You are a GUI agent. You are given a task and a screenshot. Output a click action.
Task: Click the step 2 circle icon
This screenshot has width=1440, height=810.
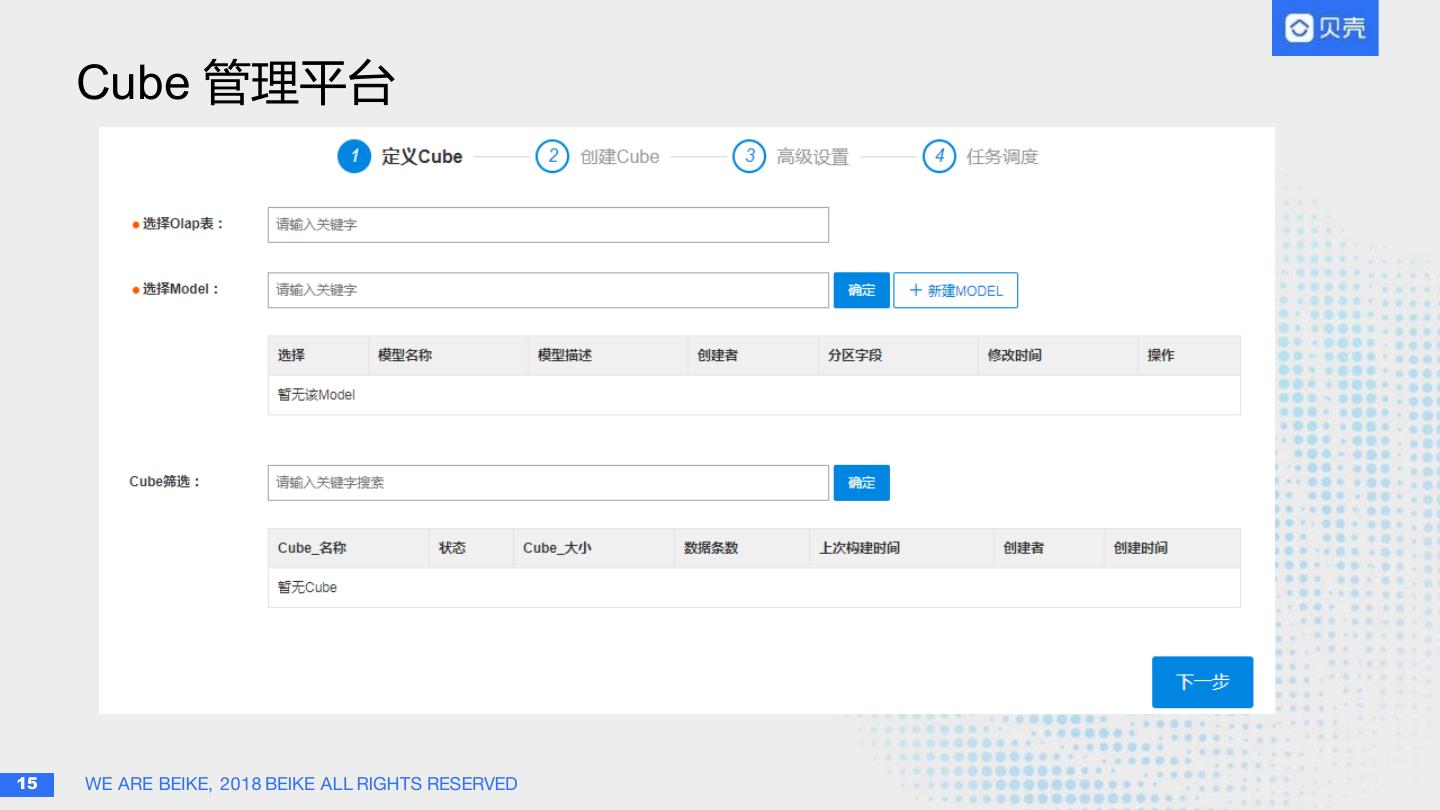tap(552, 156)
